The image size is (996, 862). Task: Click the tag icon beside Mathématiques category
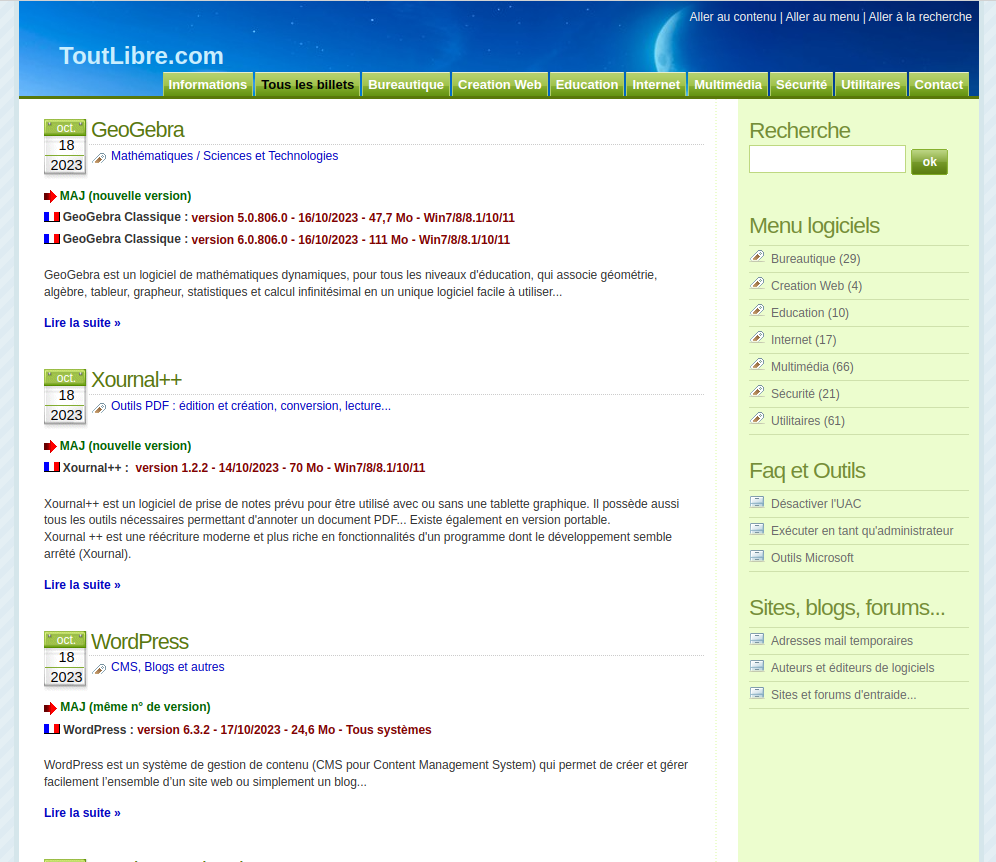click(99, 158)
